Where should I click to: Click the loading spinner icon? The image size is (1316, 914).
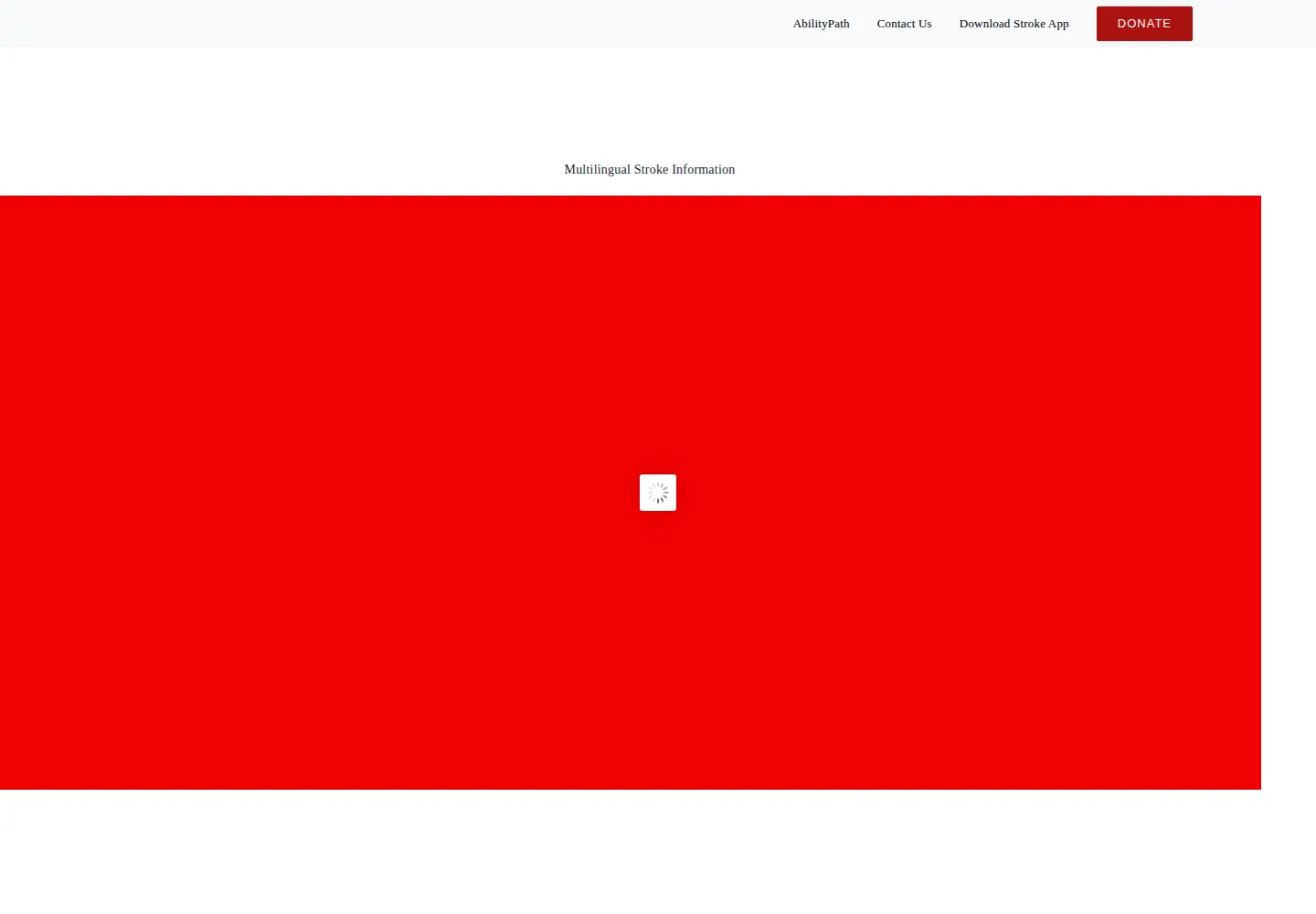pos(658,493)
